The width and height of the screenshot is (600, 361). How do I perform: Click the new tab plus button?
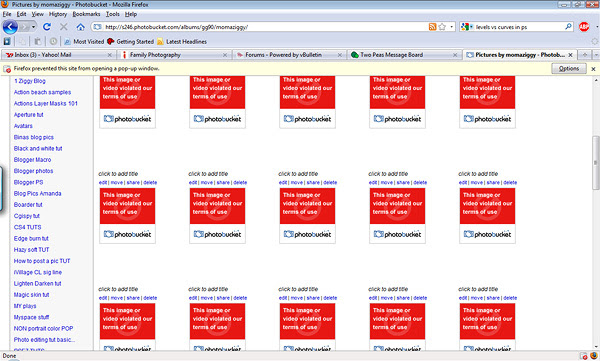[585, 55]
